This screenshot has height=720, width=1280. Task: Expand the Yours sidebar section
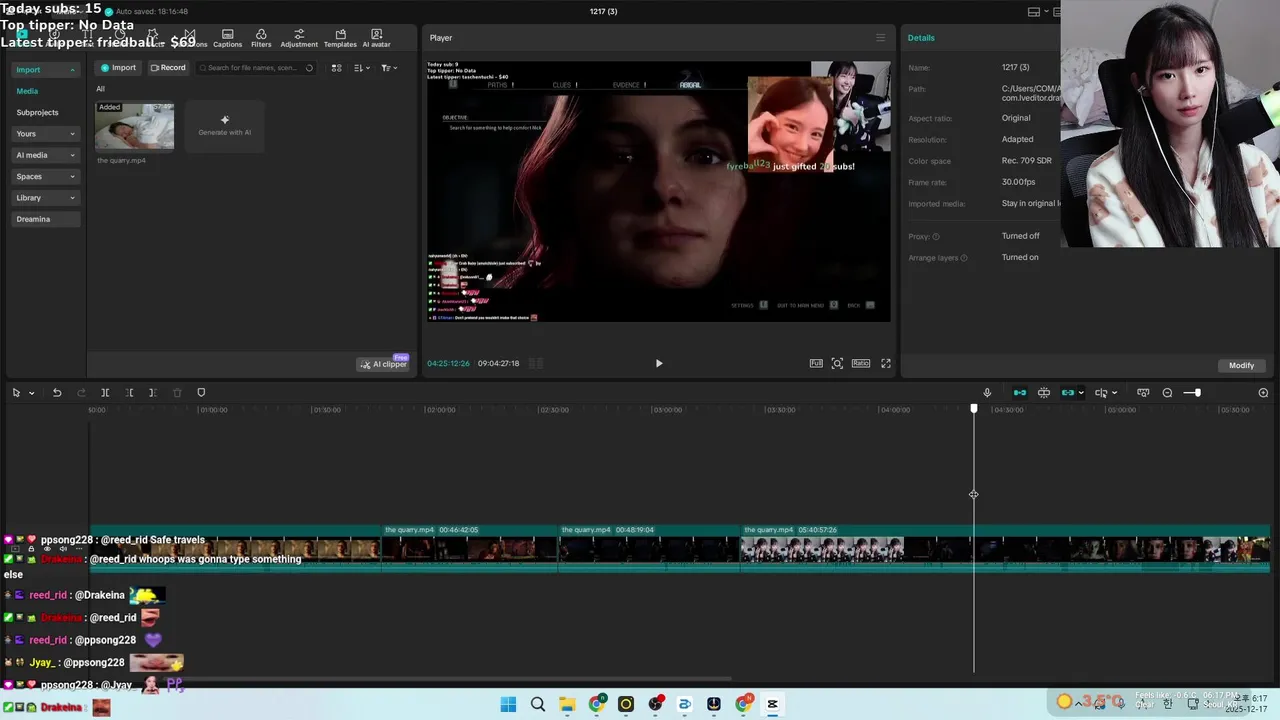coord(45,134)
